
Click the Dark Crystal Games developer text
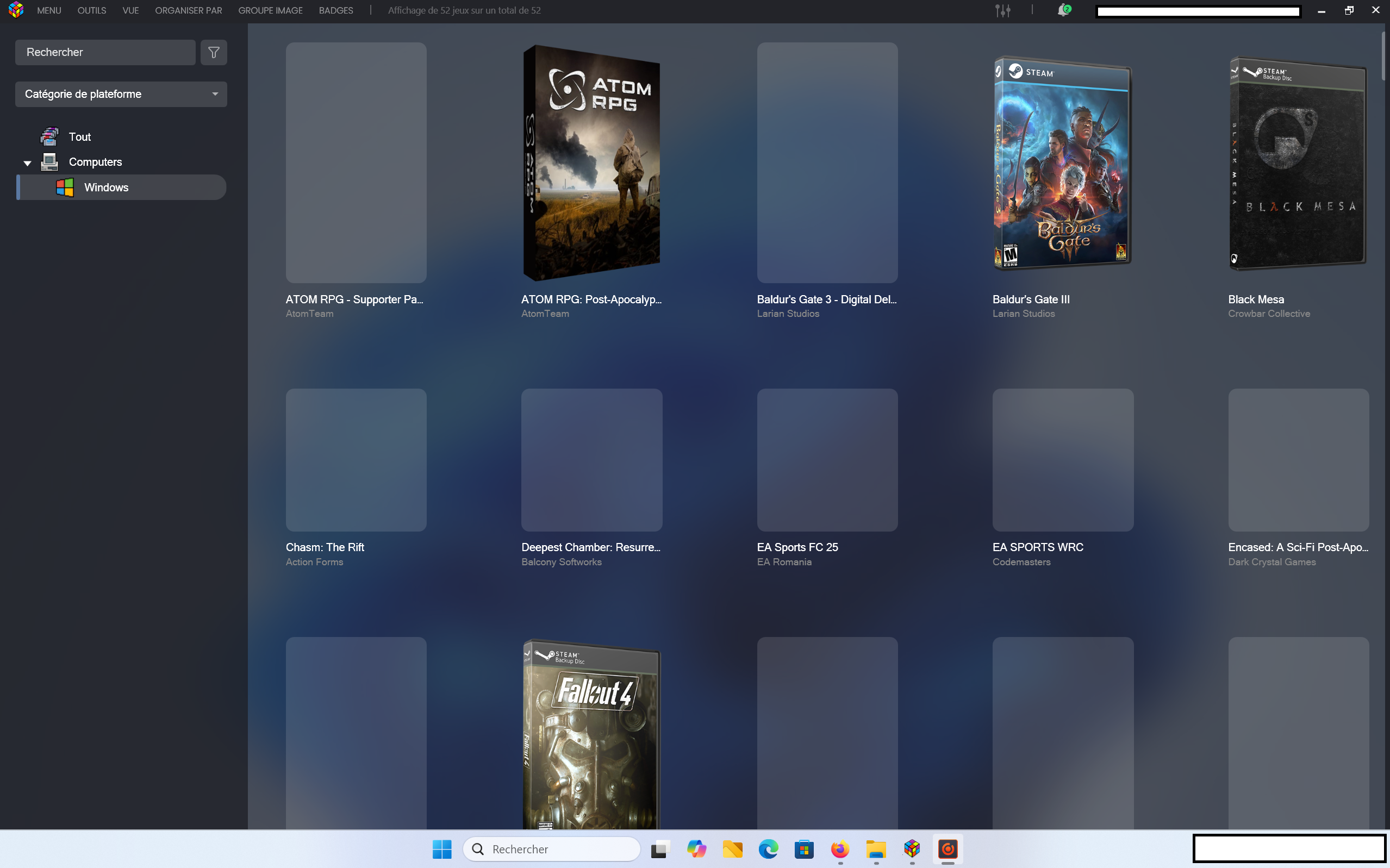pyautogui.click(x=1272, y=562)
